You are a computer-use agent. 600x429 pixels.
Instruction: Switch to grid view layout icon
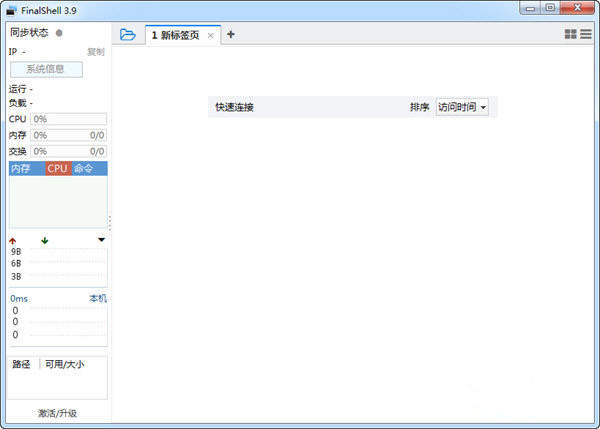click(x=571, y=34)
